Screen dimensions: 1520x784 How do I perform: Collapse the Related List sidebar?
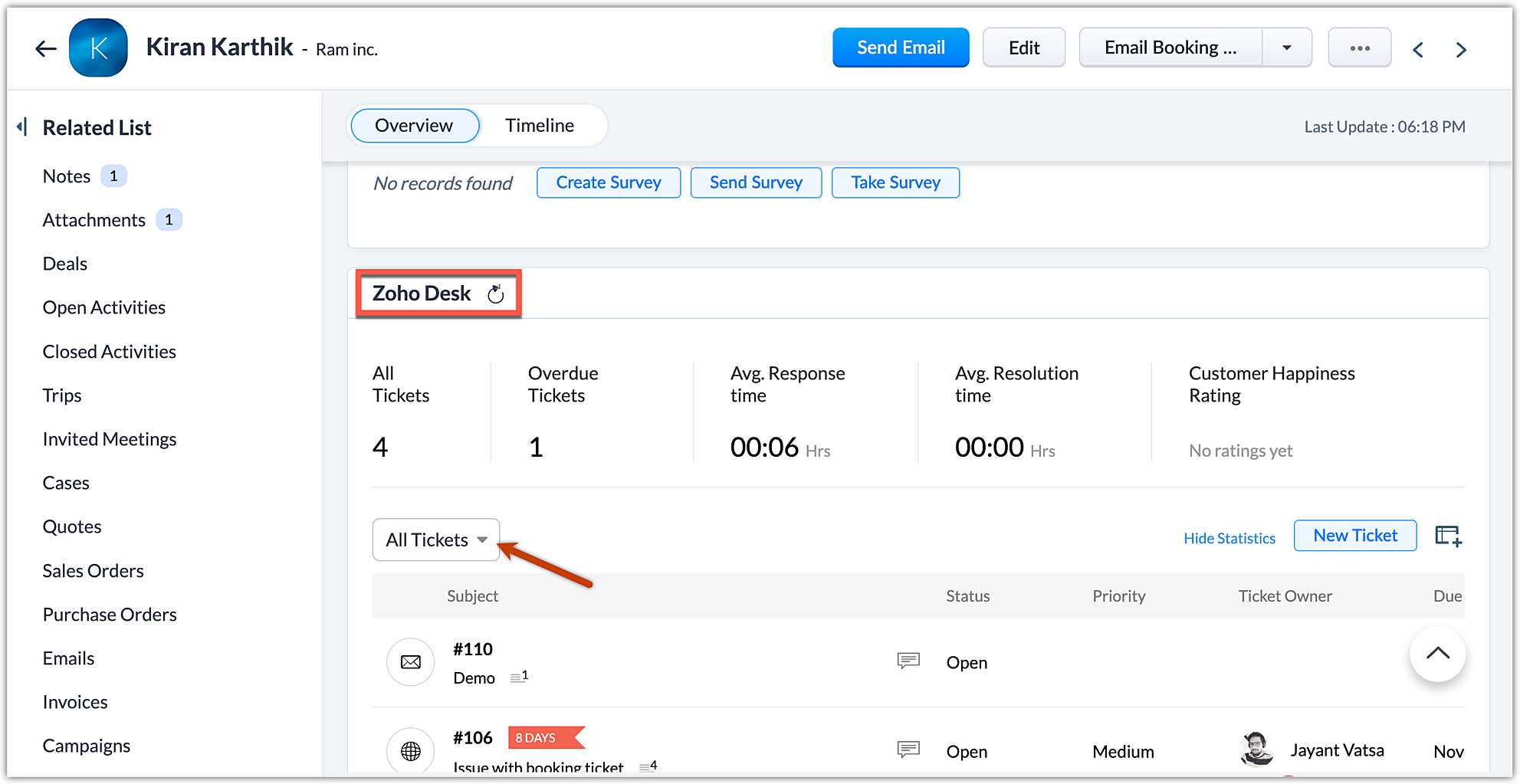tap(22, 126)
